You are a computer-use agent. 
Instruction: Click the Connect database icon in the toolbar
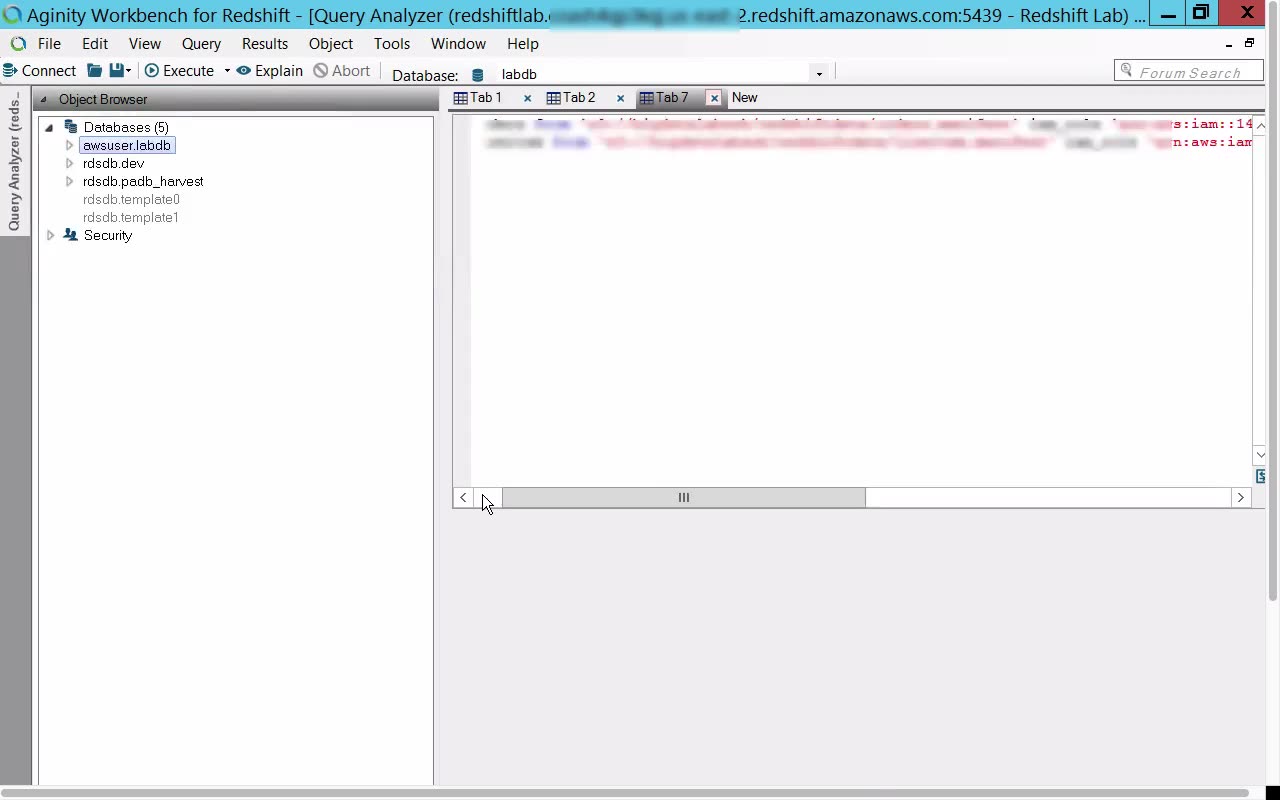[x=10, y=71]
